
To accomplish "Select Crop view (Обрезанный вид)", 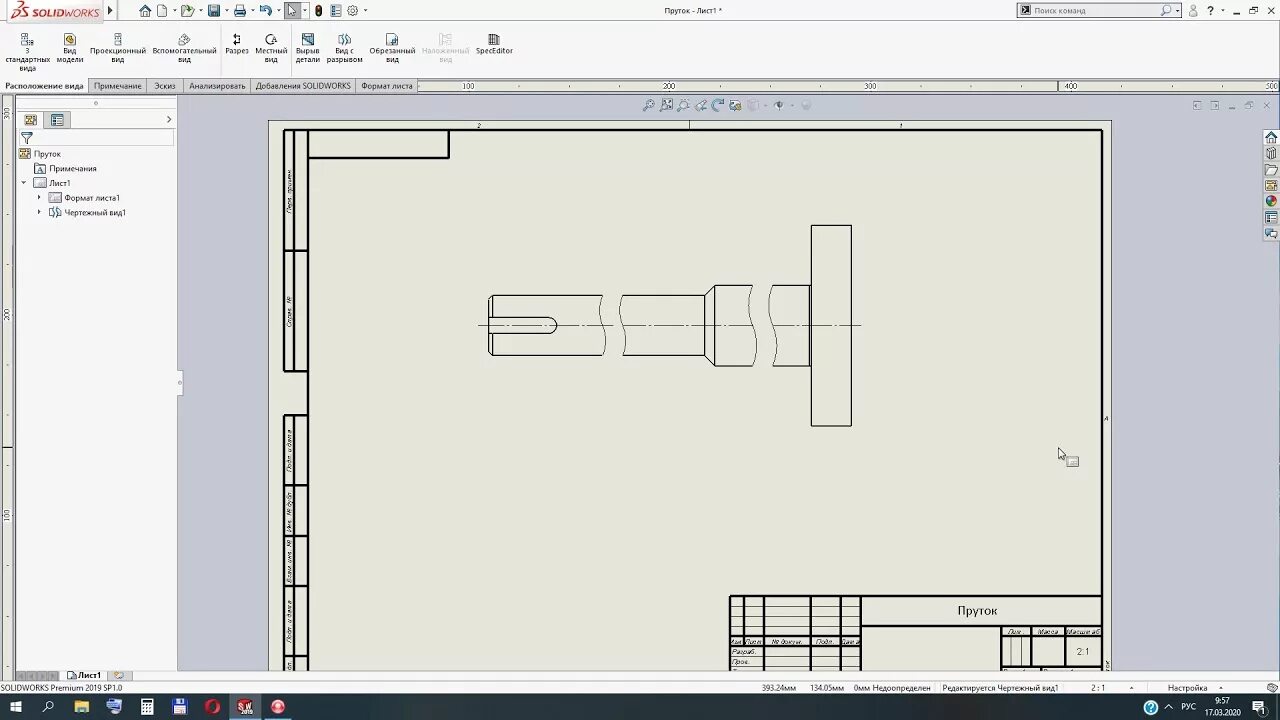I will [x=392, y=48].
